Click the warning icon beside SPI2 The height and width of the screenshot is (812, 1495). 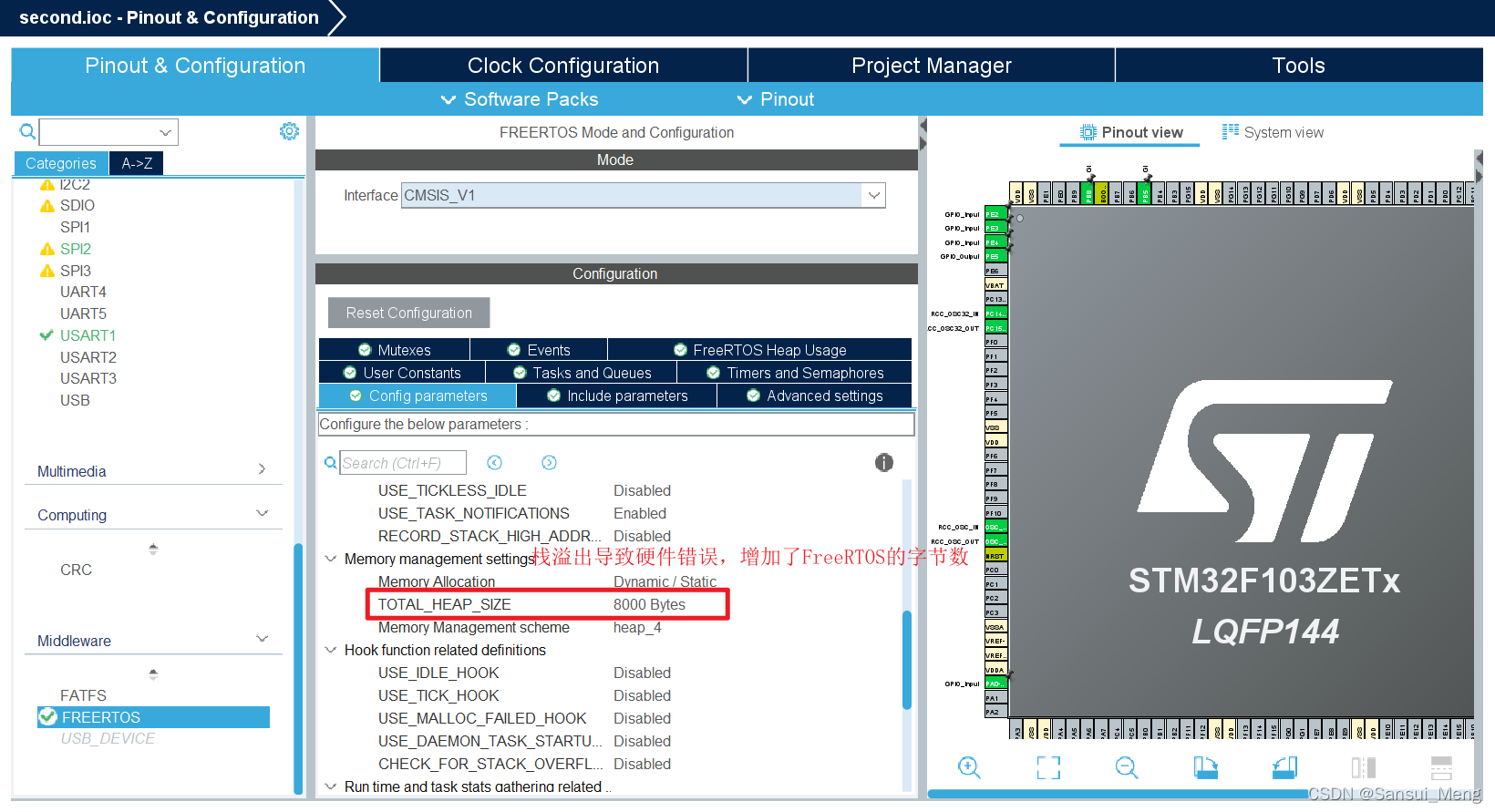click(47, 249)
